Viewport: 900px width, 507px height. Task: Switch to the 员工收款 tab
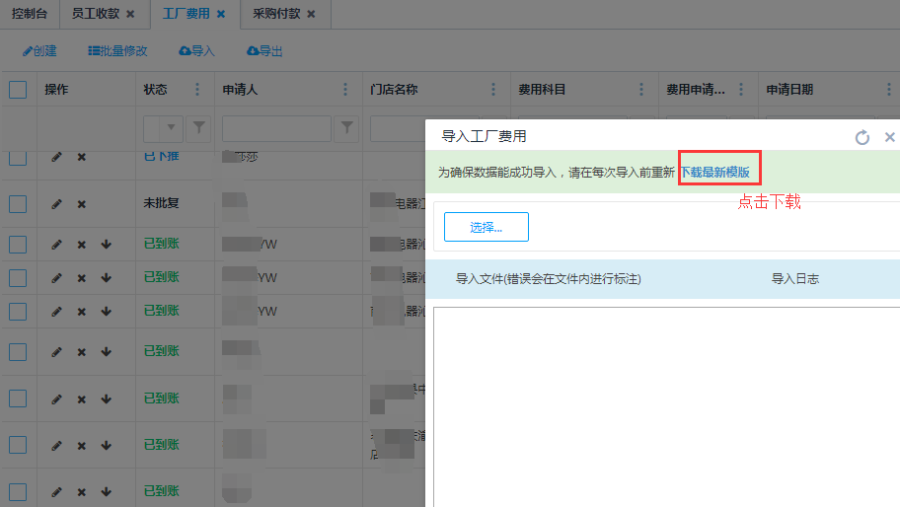[96, 14]
